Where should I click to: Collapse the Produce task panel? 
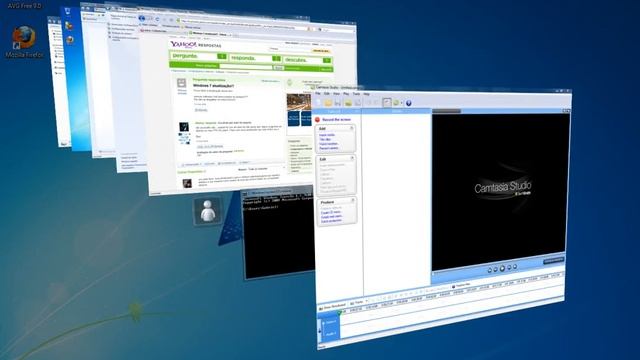(x=353, y=200)
